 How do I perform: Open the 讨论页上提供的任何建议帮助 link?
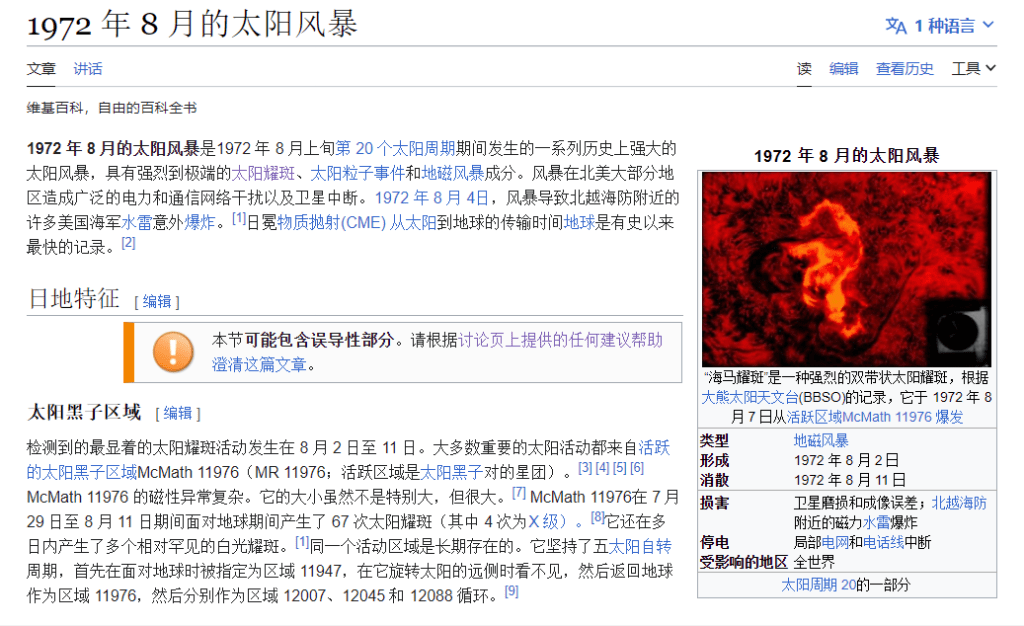pos(560,340)
